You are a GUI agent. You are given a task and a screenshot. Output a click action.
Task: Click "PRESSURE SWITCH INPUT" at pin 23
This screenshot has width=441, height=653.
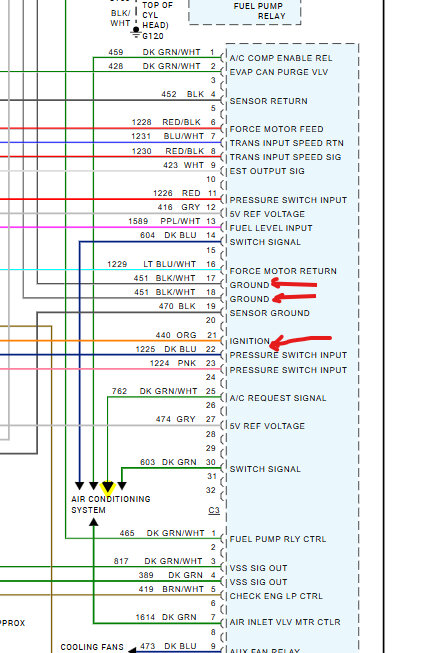(x=288, y=370)
